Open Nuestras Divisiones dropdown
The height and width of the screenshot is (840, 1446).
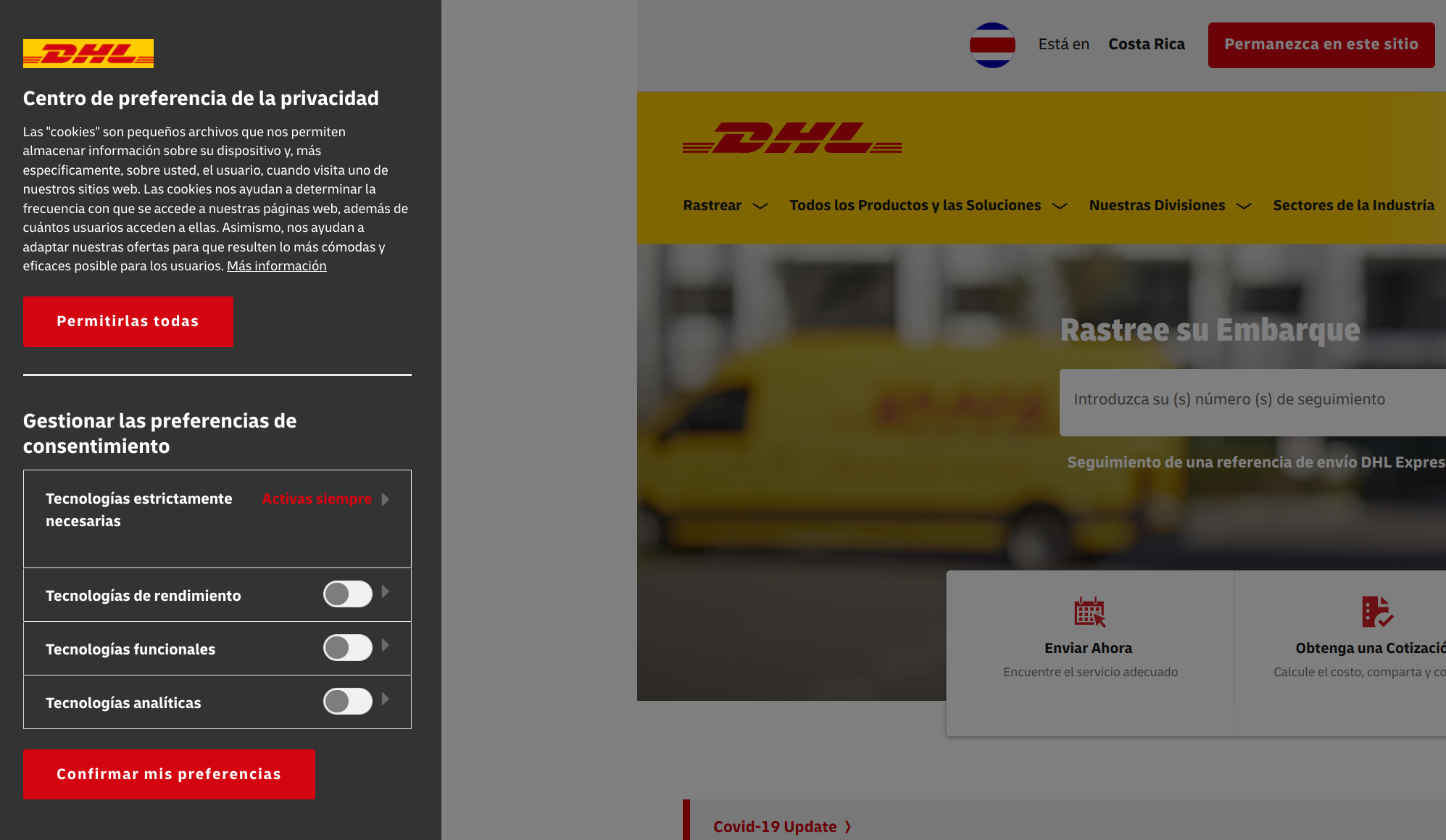(x=1170, y=206)
